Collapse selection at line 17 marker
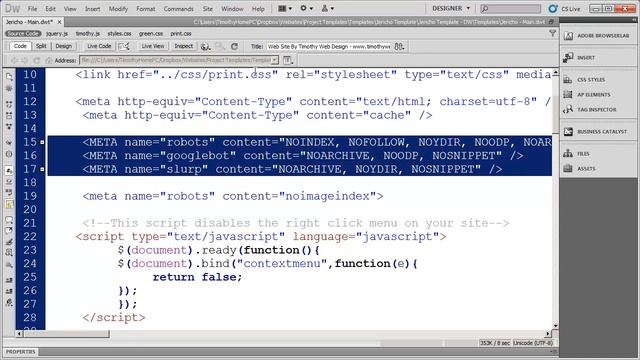 42,169
